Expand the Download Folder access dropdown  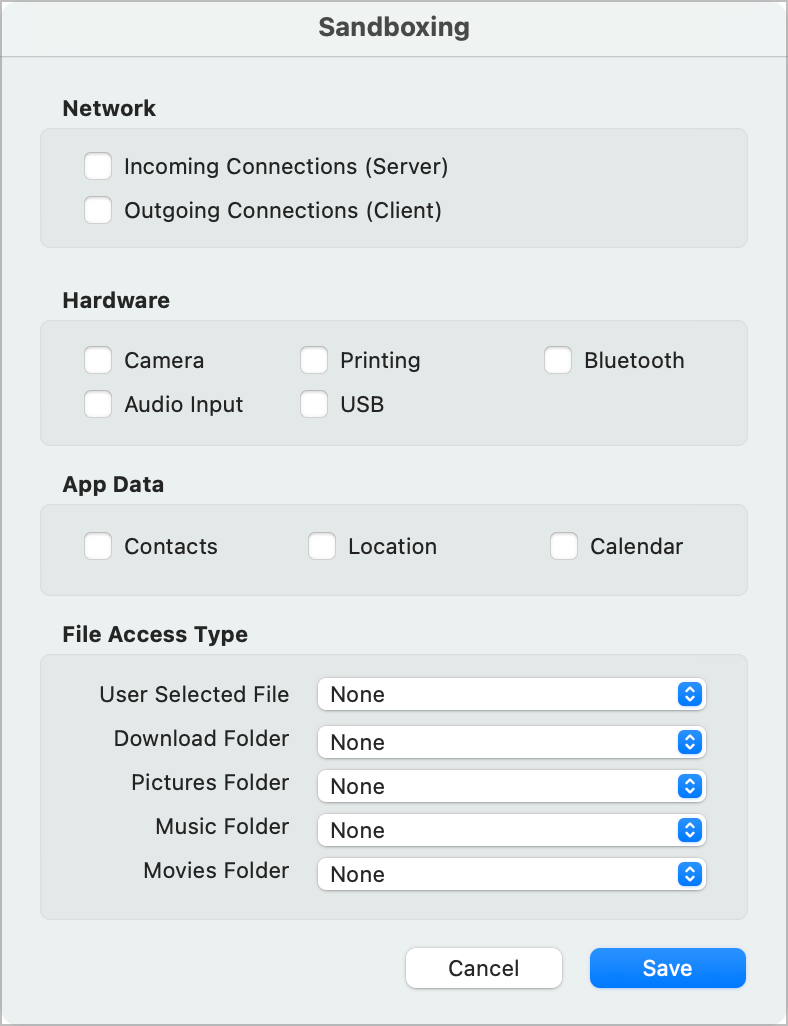click(x=511, y=742)
